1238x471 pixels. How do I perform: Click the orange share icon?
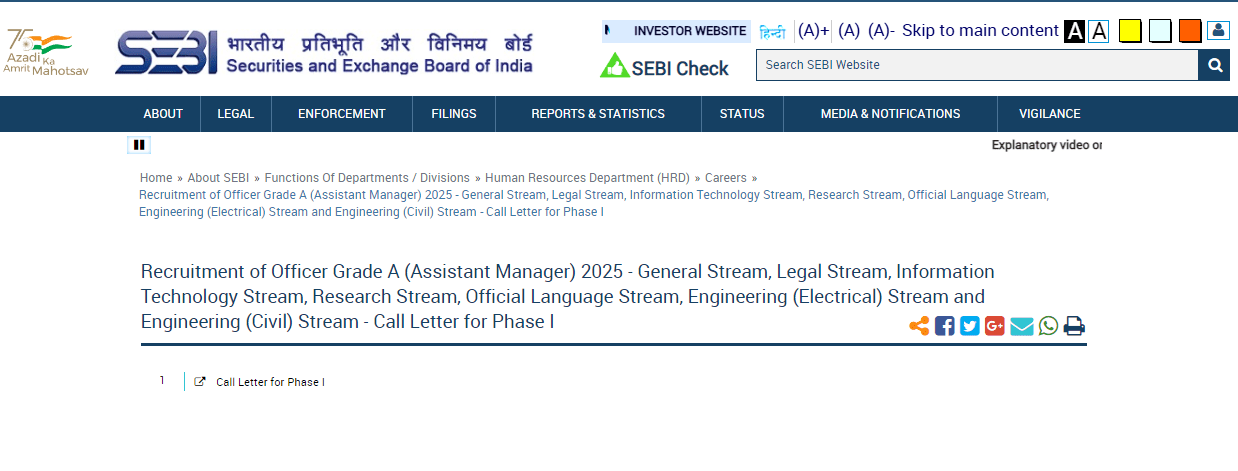[x=918, y=326]
